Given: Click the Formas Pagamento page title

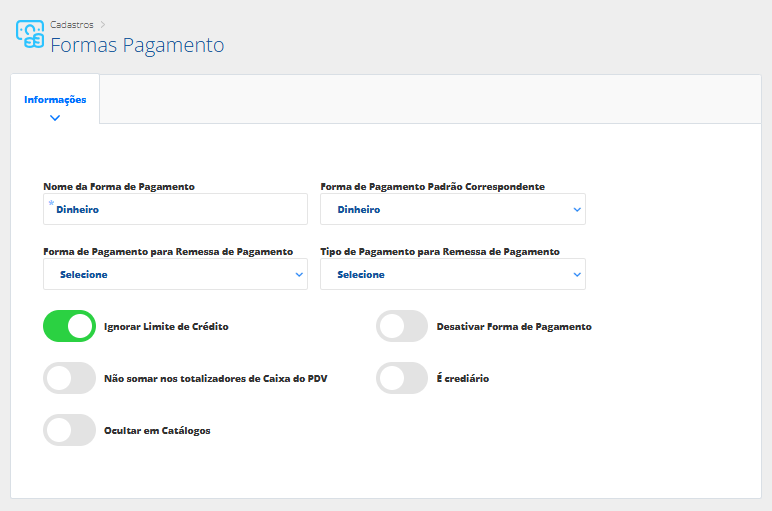Looking at the screenshot, I should [x=137, y=45].
